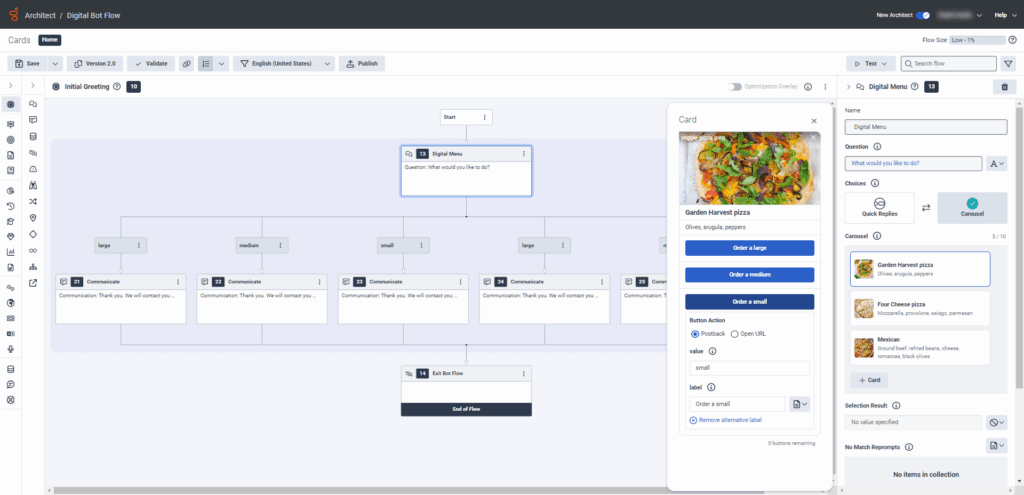Open the canvas three-dot options menu
This screenshot has height=495, width=1024.
click(825, 86)
